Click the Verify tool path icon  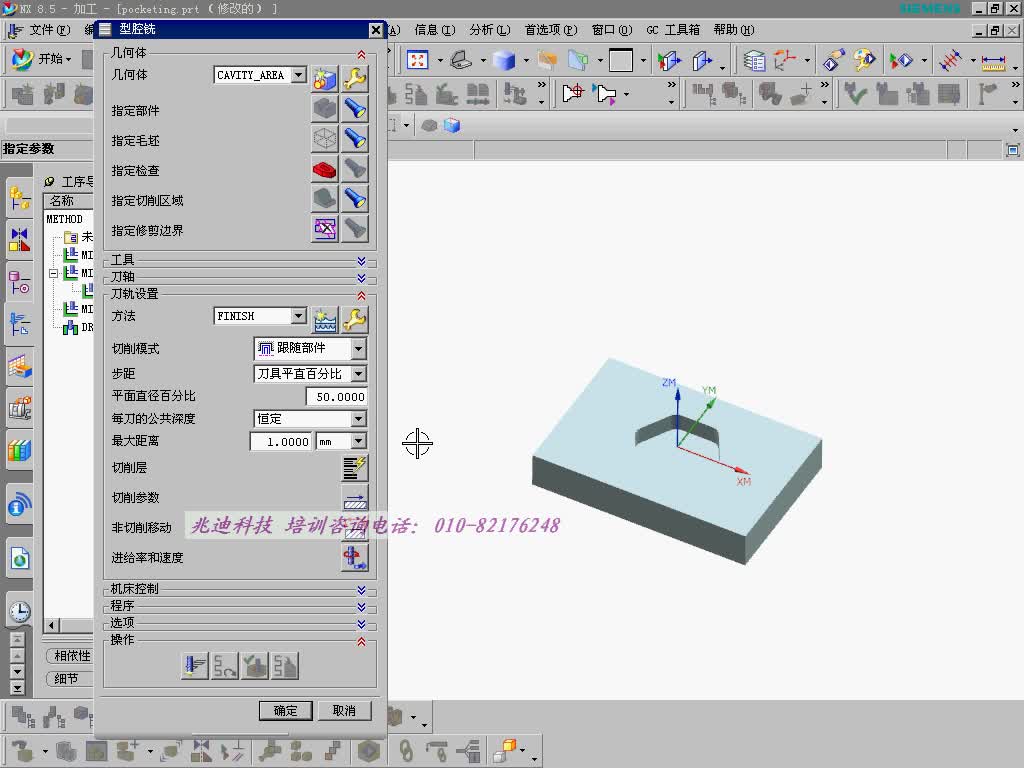coord(255,665)
